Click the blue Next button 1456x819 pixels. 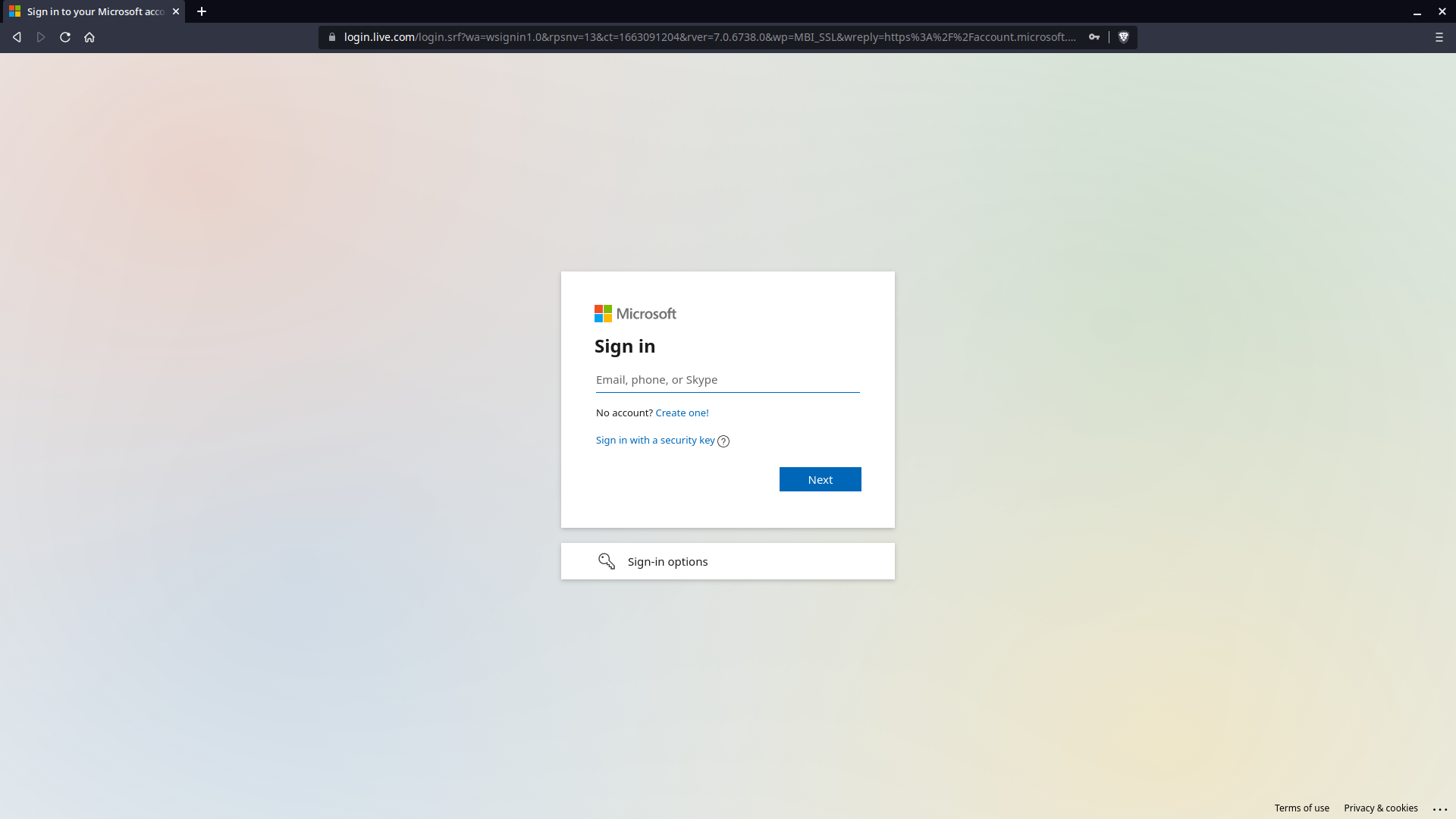821,479
